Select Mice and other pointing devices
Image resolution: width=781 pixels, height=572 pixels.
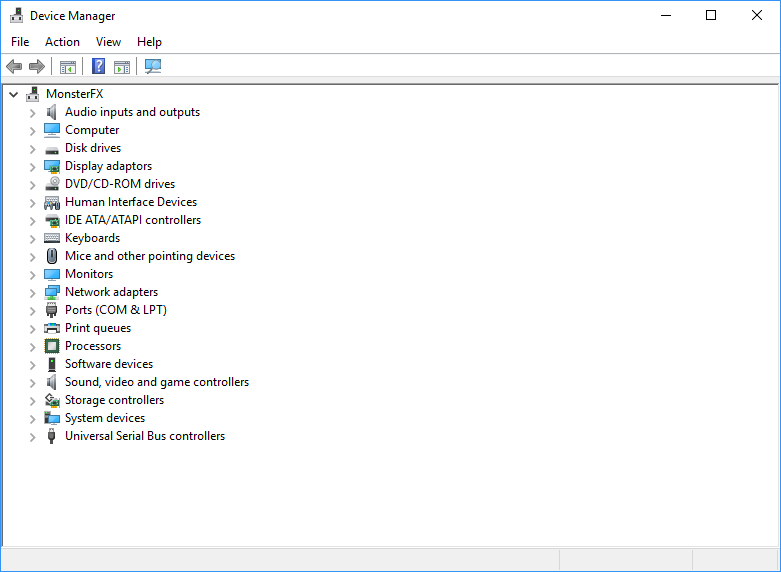pos(150,256)
